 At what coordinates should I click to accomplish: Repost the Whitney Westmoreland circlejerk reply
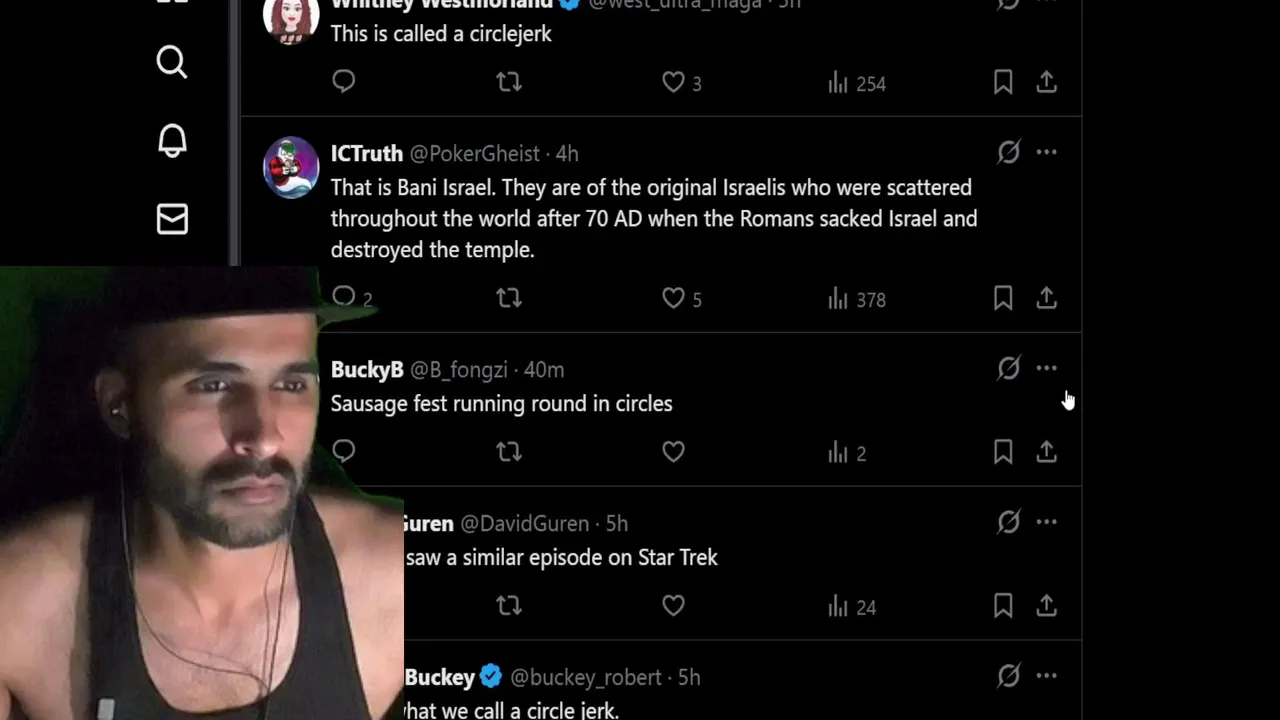tap(509, 82)
